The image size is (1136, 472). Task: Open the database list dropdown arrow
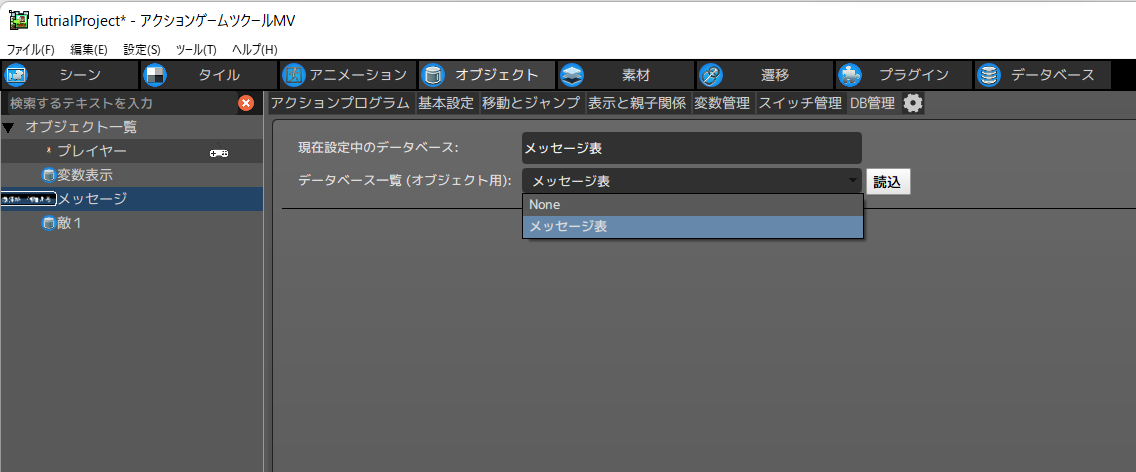852,181
